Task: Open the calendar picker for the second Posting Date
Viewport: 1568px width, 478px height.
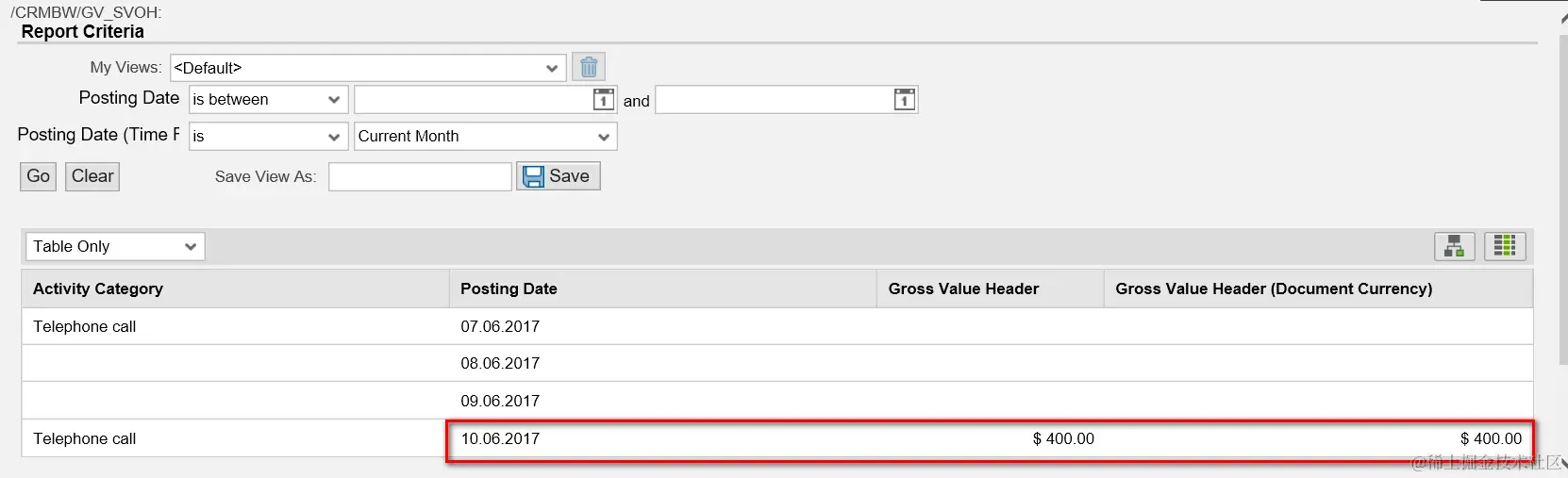Action: (x=904, y=99)
